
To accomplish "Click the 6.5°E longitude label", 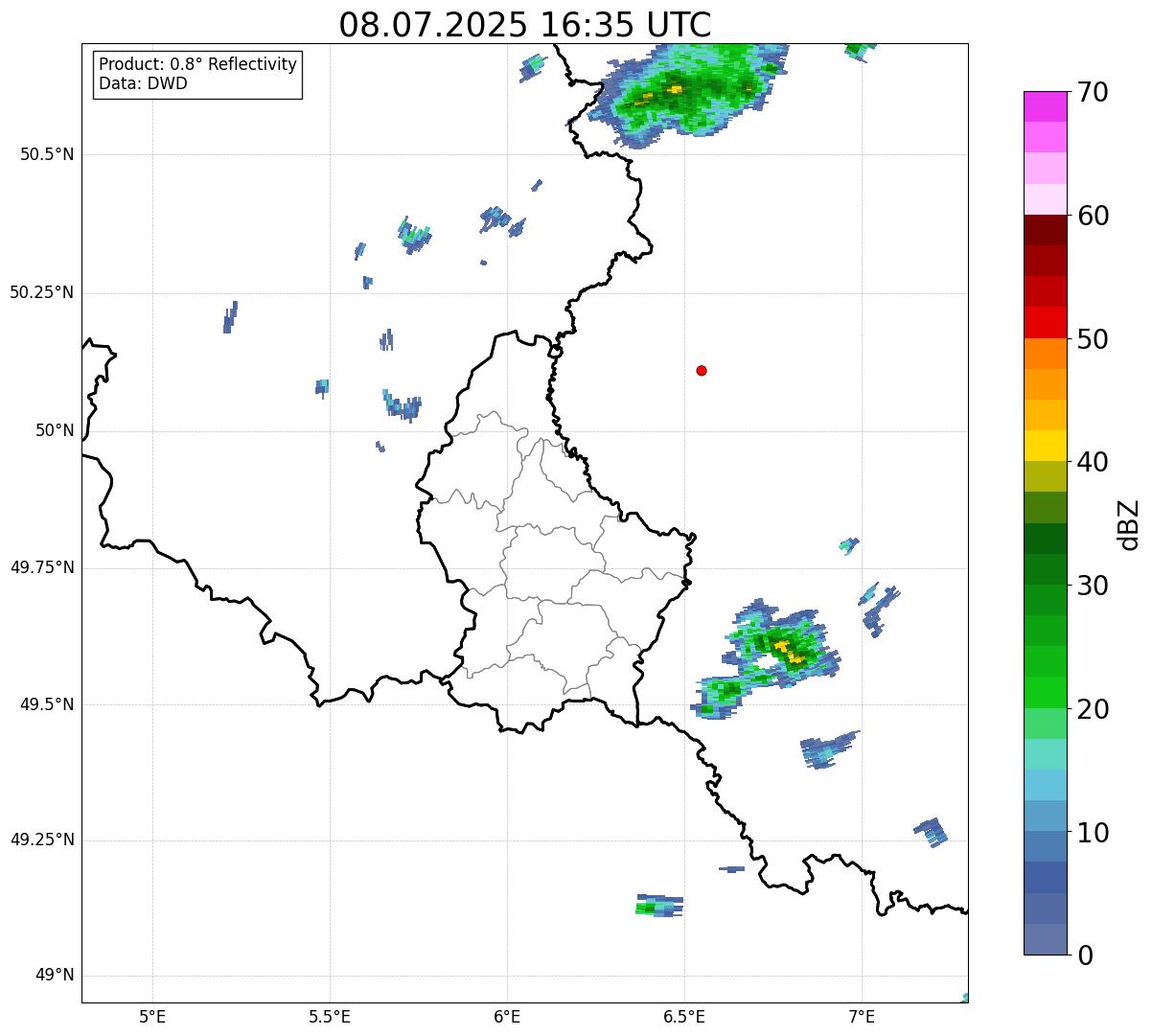I will 684,1016.
